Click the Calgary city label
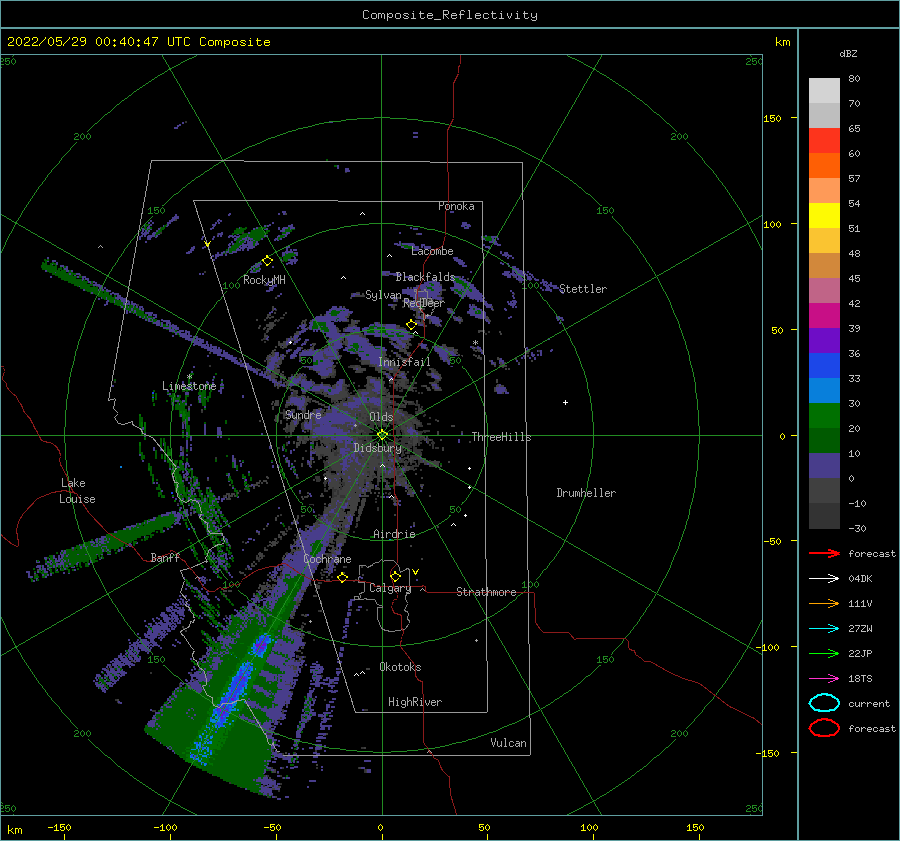The height and width of the screenshot is (841, 900). [x=390, y=588]
